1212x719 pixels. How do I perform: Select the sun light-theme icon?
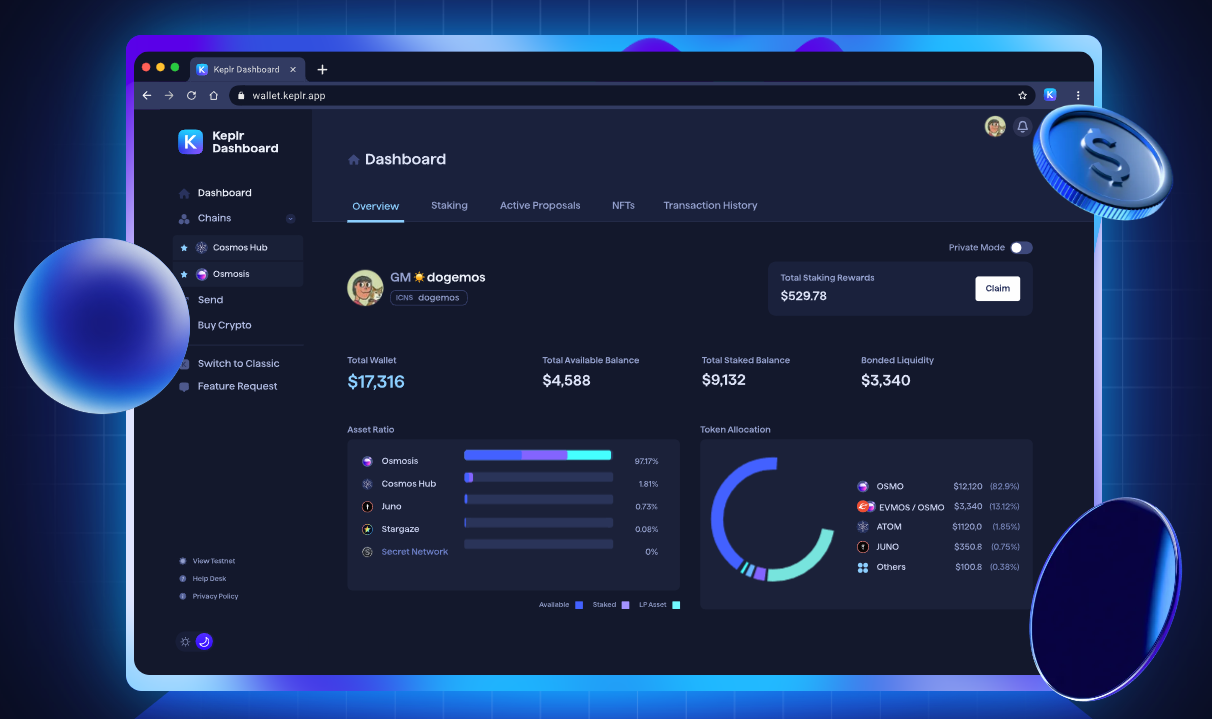point(185,642)
